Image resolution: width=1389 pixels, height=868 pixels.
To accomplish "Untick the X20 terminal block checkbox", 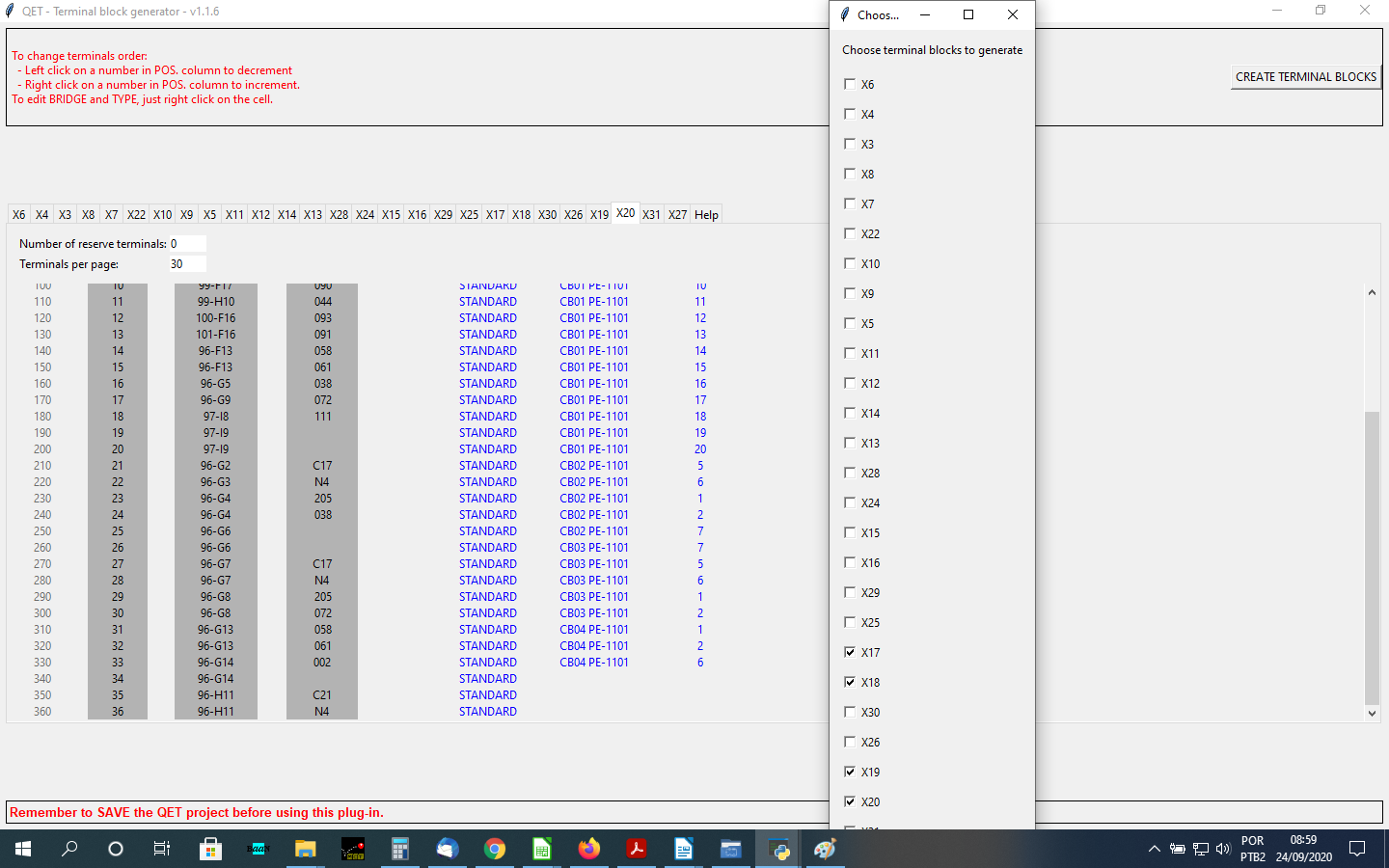I will (850, 801).
